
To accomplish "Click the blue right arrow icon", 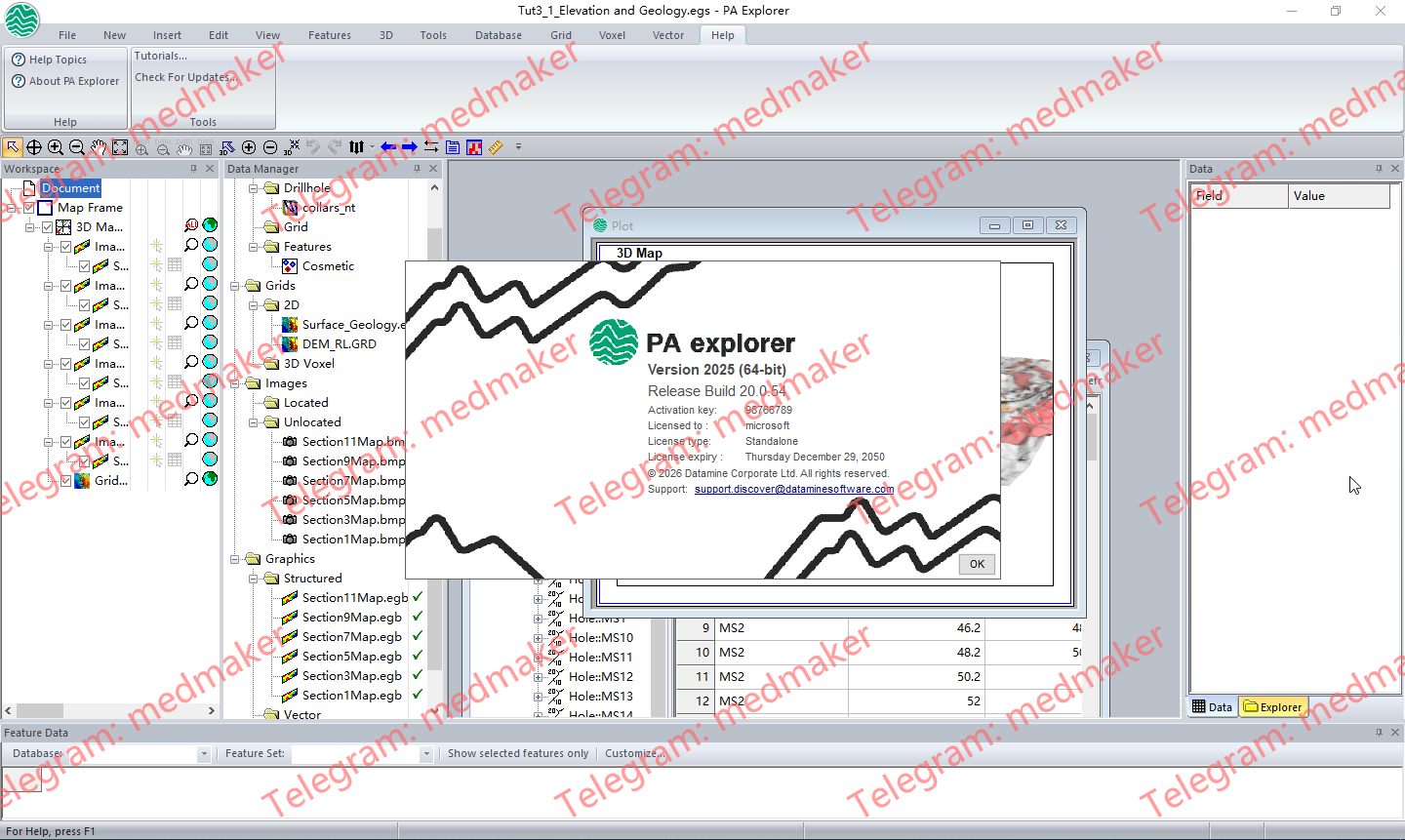I will coord(410,147).
